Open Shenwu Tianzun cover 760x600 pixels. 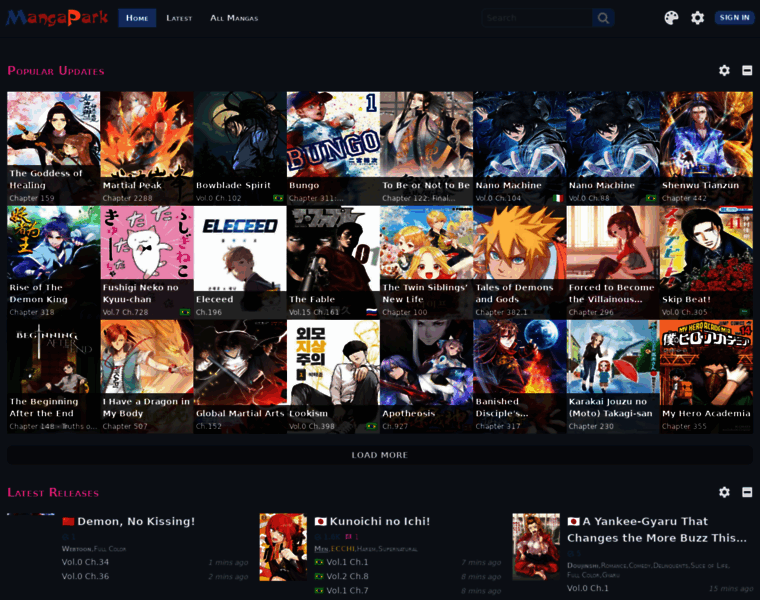(x=706, y=147)
